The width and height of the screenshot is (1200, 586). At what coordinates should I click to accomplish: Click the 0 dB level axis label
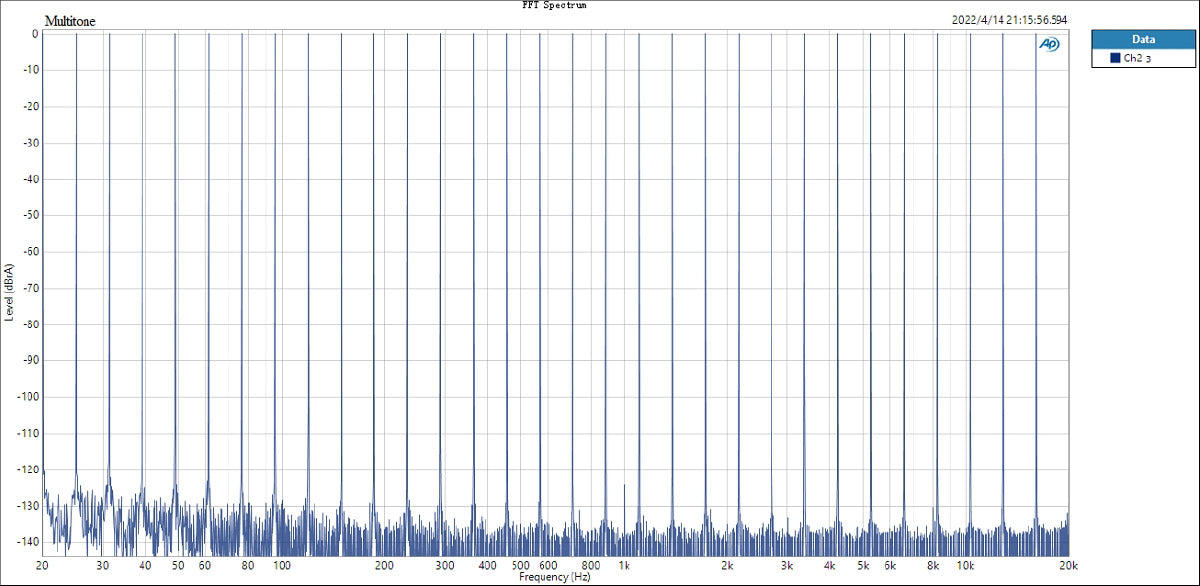point(34,34)
